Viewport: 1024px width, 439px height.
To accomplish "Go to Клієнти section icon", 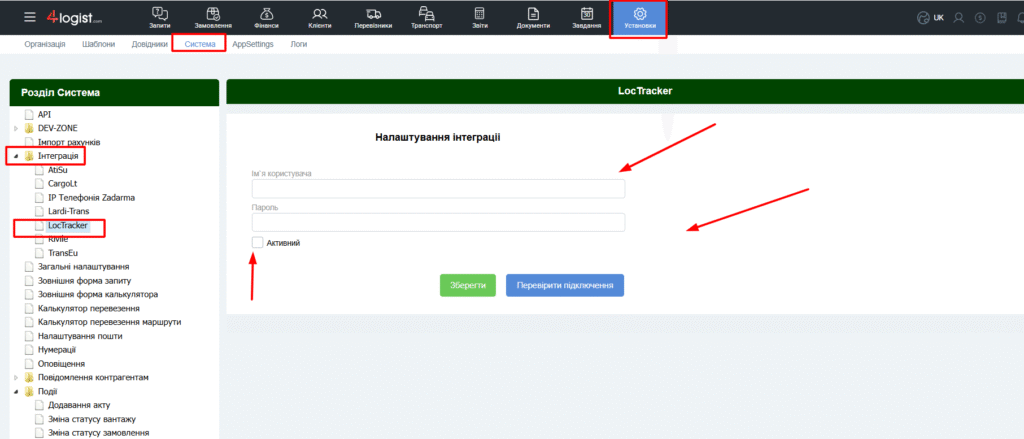I will [x=320, y=13].
